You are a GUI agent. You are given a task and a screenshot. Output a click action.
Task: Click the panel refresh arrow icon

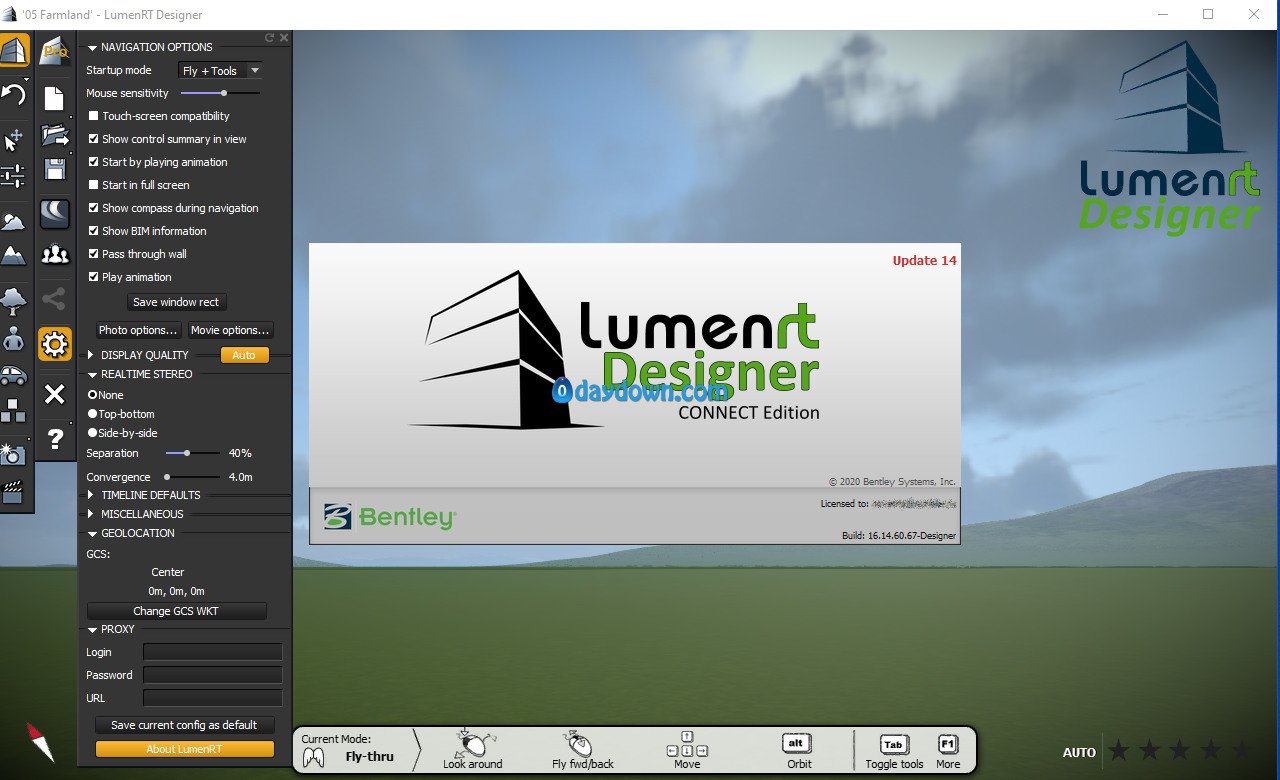pos(269,38)
